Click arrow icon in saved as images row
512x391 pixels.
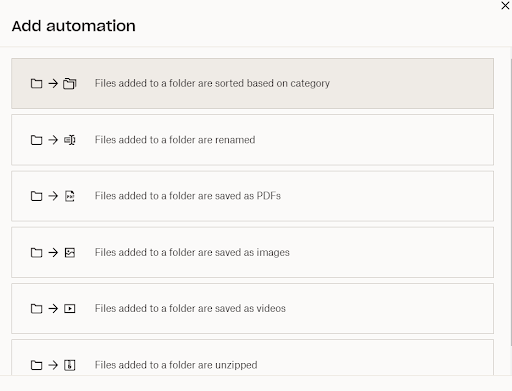click(x=53, y=253)
